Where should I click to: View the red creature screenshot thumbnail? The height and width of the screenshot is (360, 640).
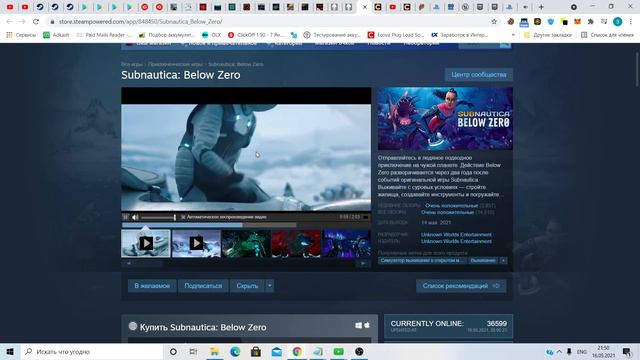(296, 243)
